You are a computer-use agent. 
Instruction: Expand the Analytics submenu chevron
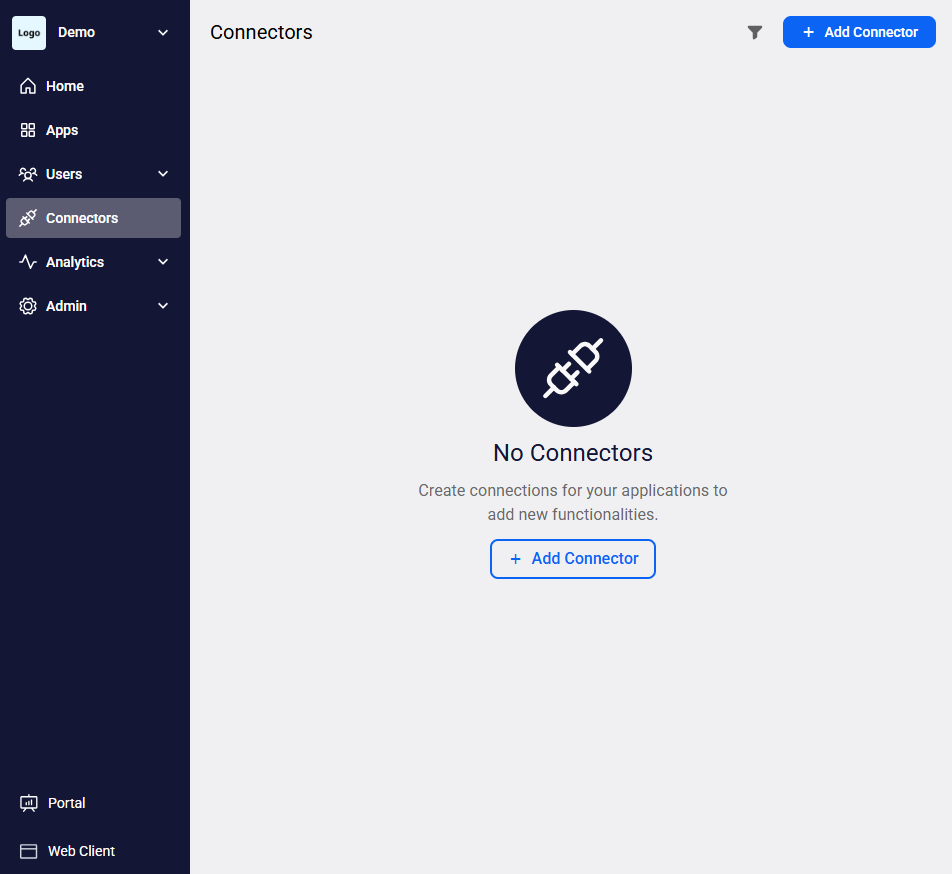(163, 262)
